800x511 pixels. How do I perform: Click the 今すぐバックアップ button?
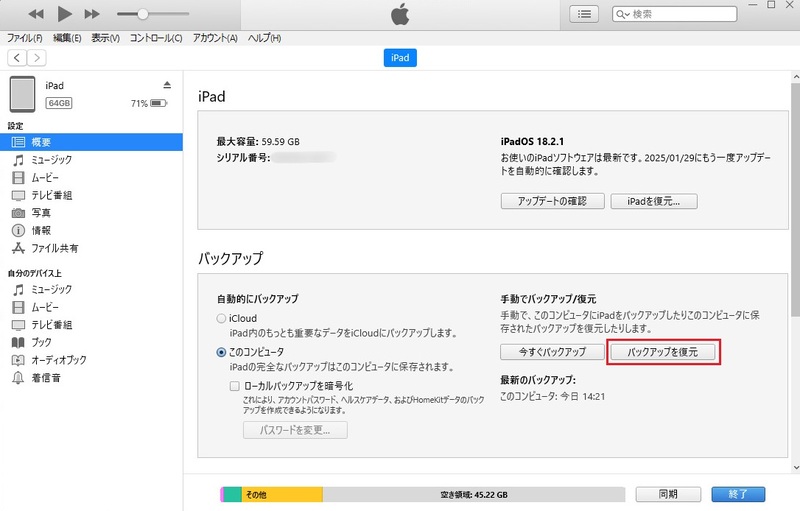[553, 352]
